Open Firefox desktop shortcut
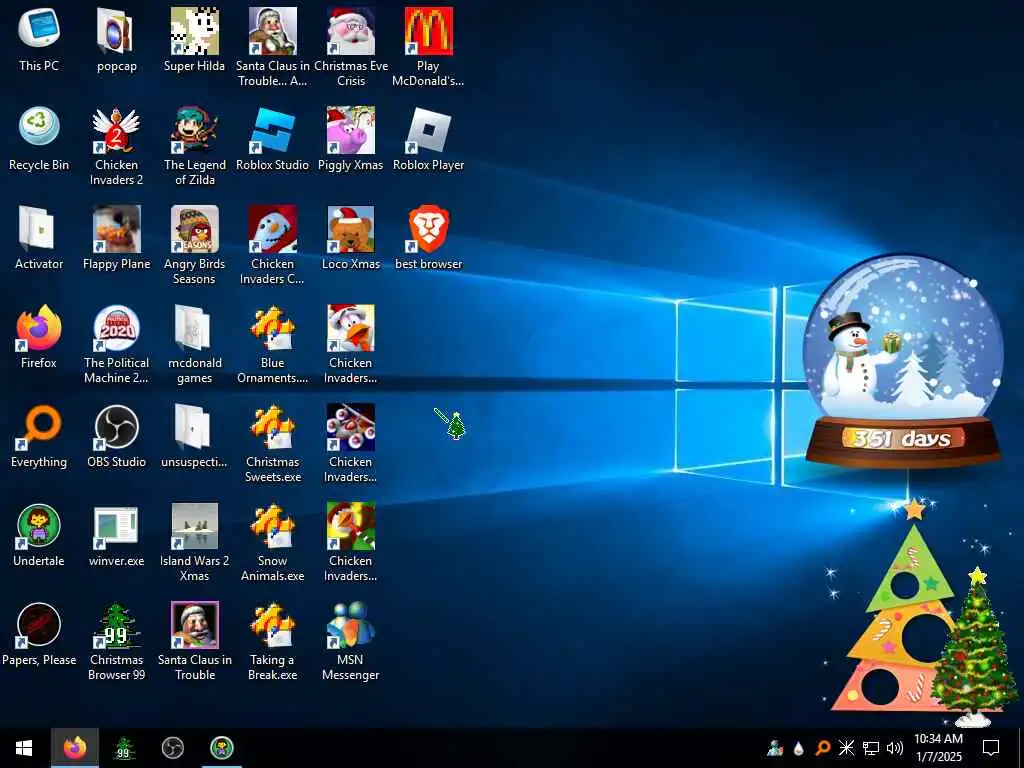 click(x=39, y=336)
